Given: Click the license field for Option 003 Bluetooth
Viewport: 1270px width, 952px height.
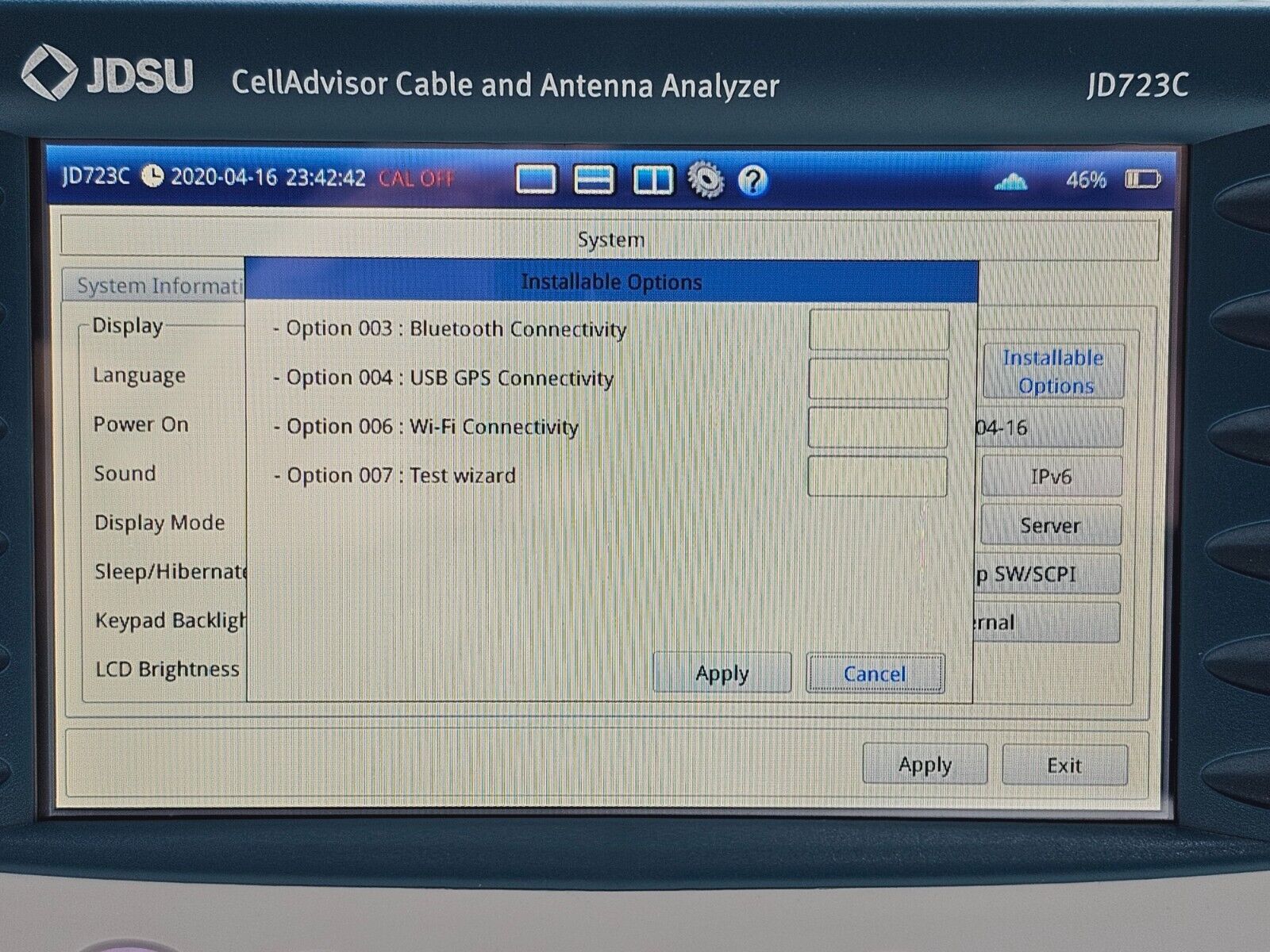Looking at the screenshot, I should coord(878,328).
